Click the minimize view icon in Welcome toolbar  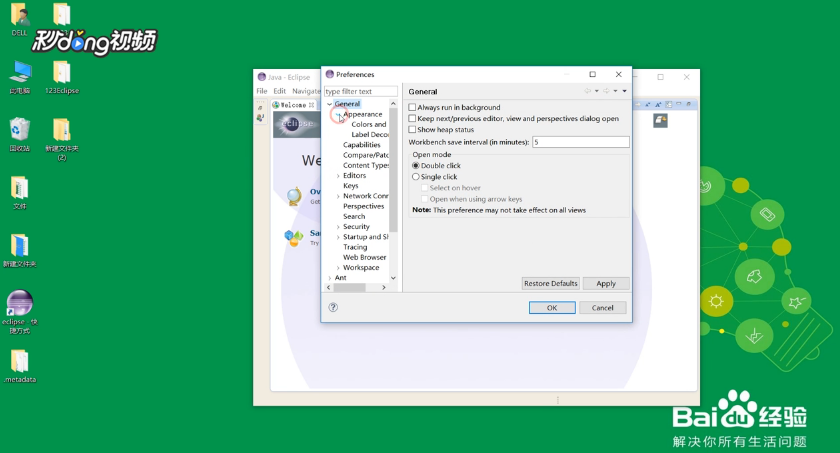(x=679, y=104)
